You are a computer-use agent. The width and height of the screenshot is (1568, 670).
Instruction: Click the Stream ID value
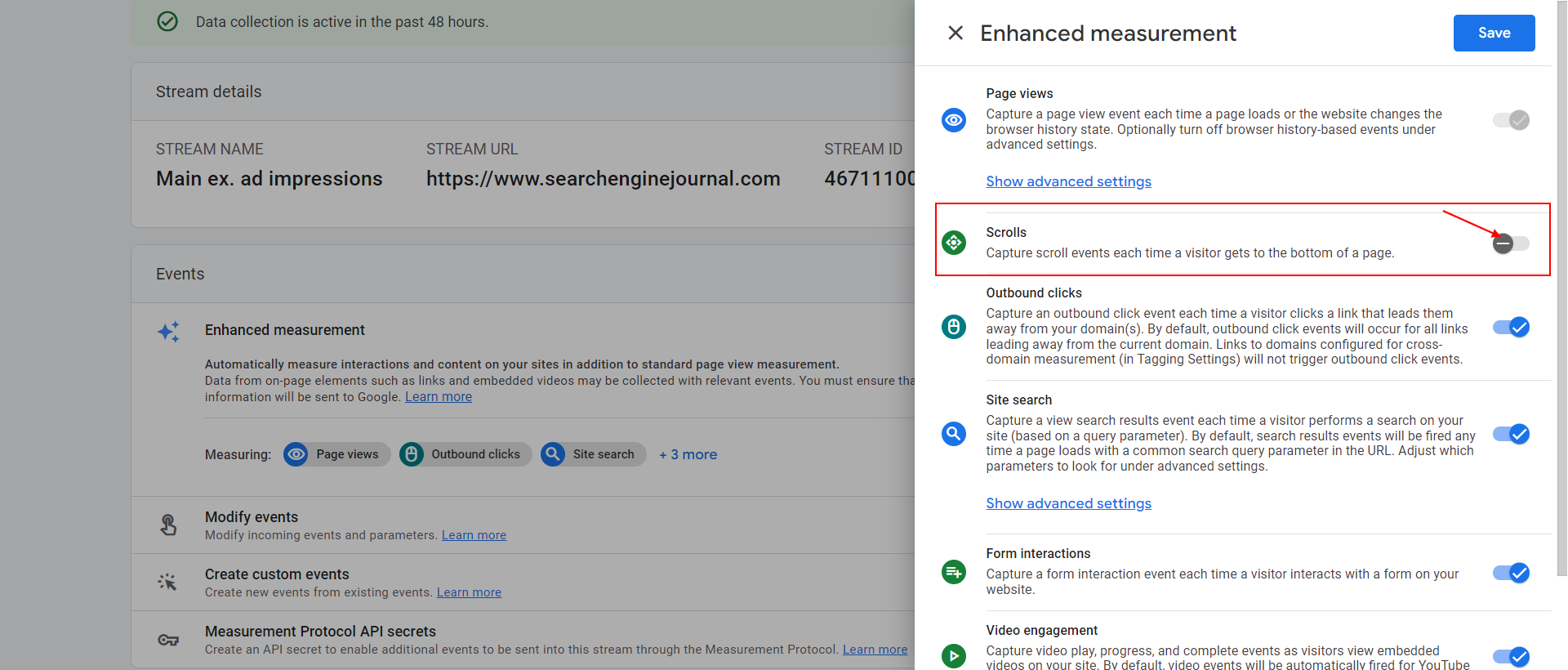pyautogui.click(x=869, y=178)
